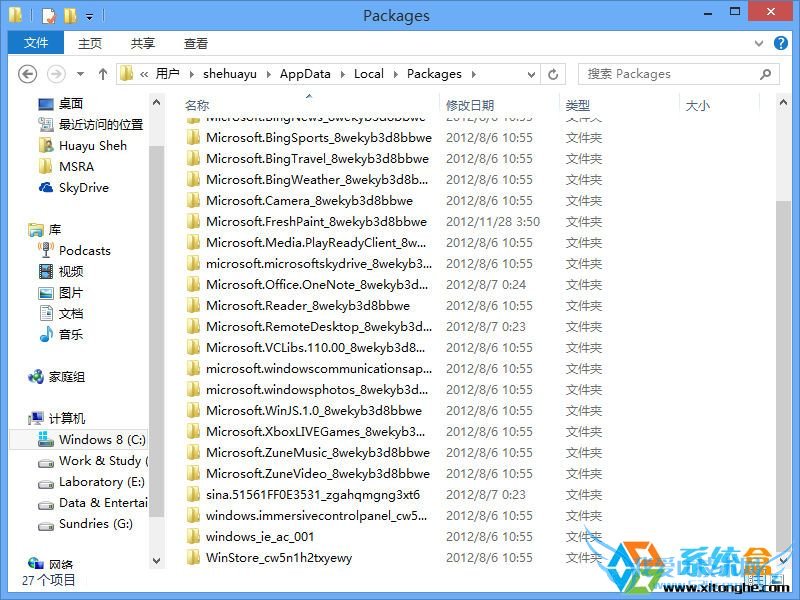Open the Quick Access Toolbar dropdown arrow

tap(89, 16)
